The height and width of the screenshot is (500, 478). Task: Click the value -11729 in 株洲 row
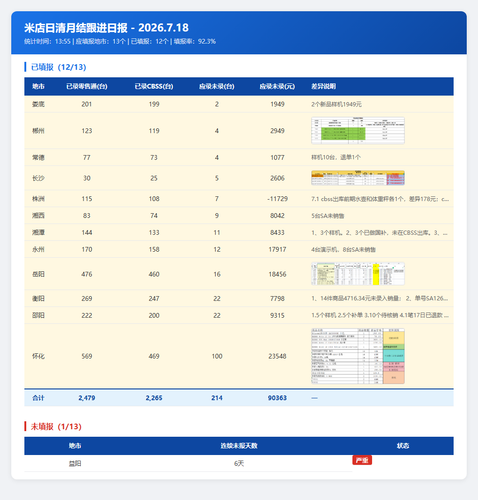tap(277, 199)
